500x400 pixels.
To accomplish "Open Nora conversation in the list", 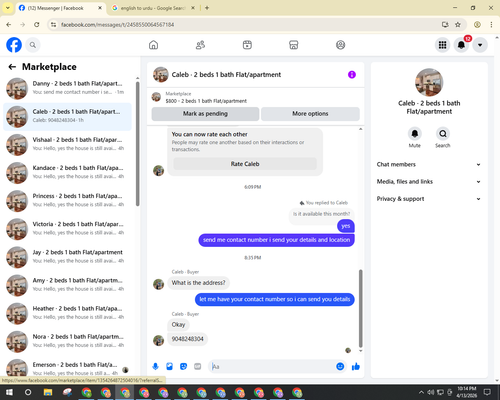I will 67,342.
